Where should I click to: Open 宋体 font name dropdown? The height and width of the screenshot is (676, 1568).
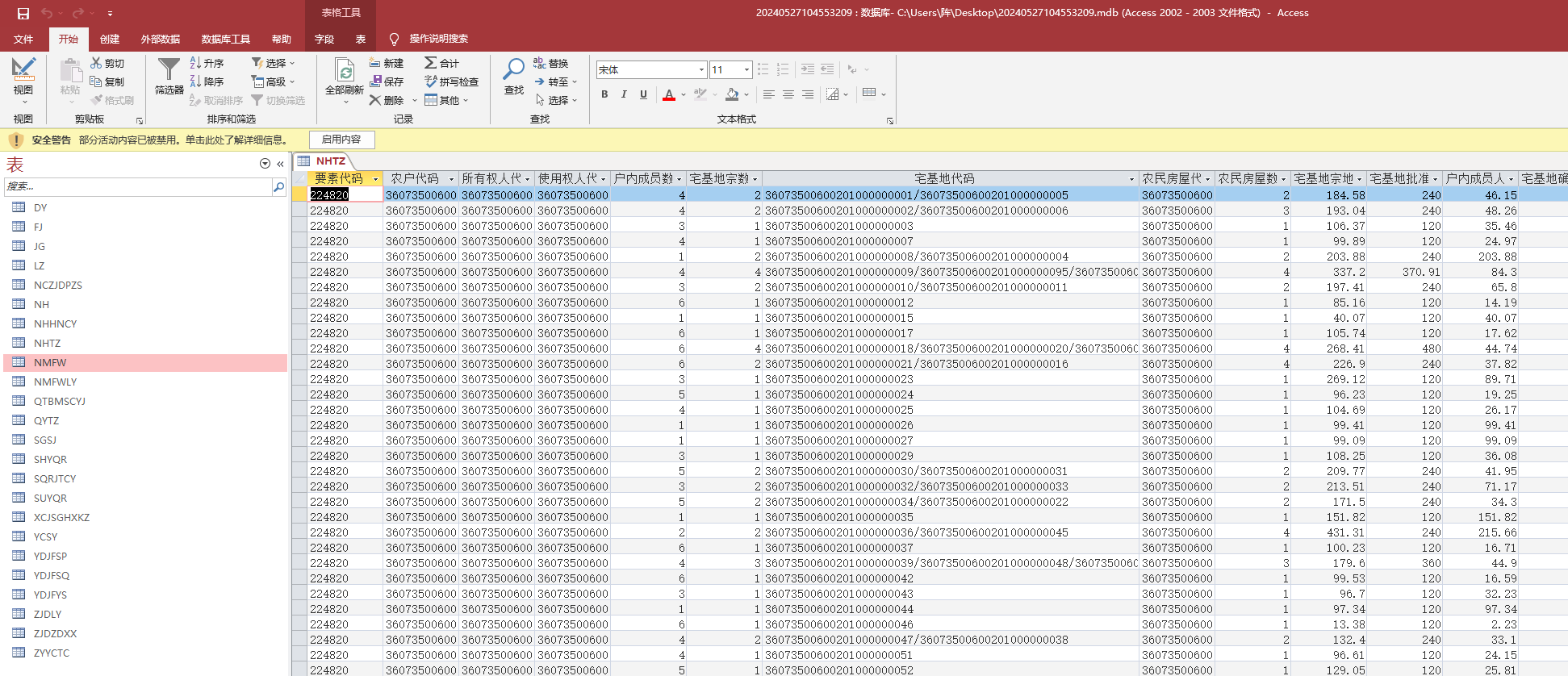tap(701, 70)
